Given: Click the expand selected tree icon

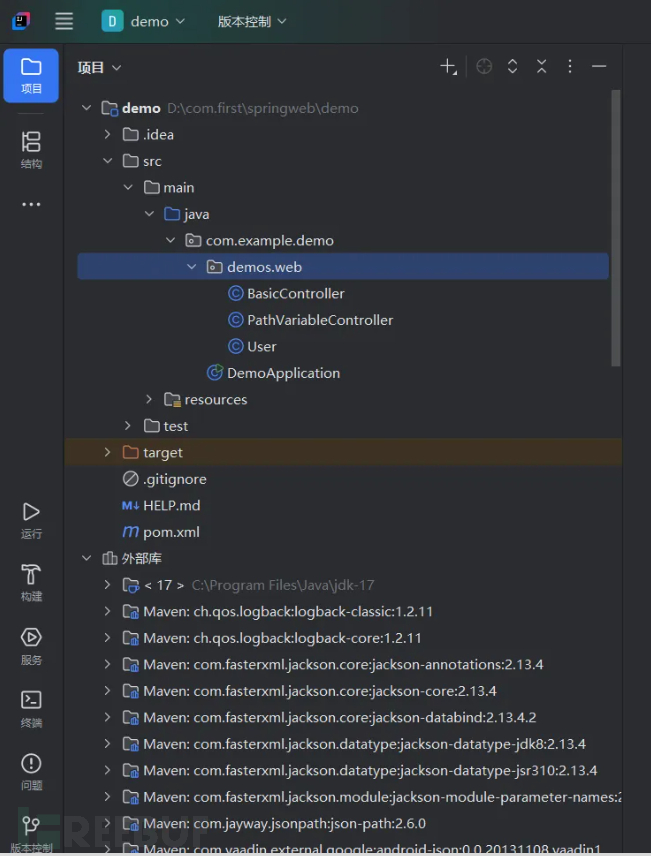Looking at the screenshot, I should pos(512,67).
